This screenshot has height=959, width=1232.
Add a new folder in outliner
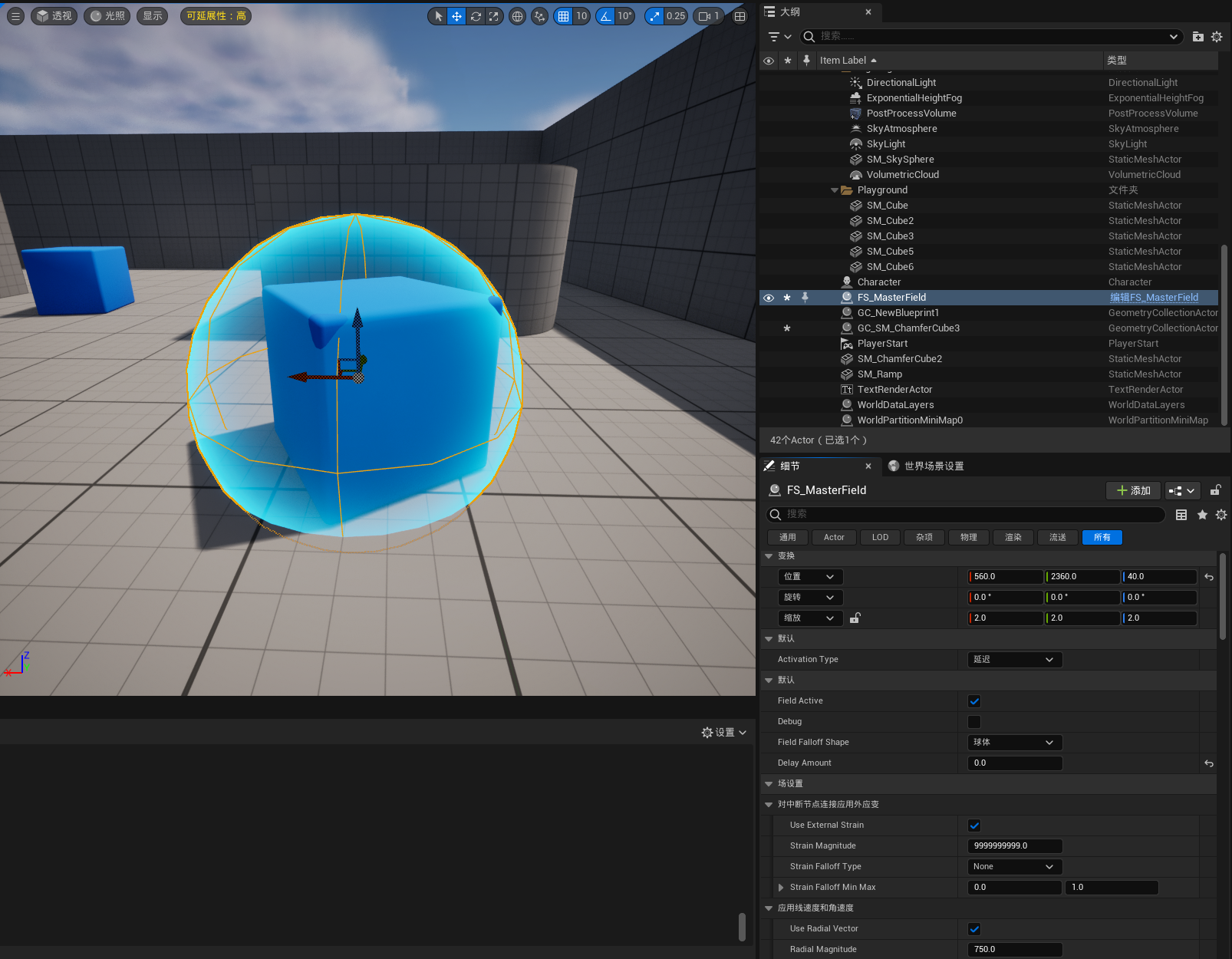pyautogui.click(x=1197, y=37)
